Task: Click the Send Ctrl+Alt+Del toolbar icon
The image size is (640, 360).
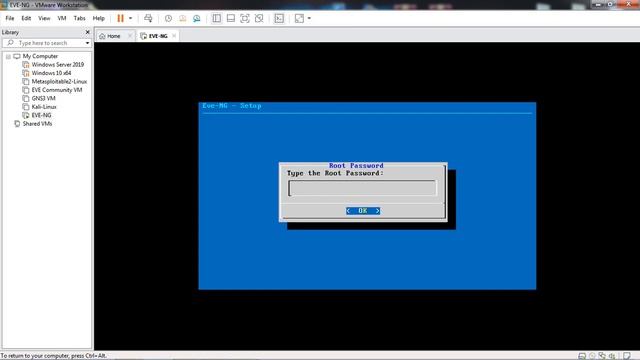Action: point(148,18)
